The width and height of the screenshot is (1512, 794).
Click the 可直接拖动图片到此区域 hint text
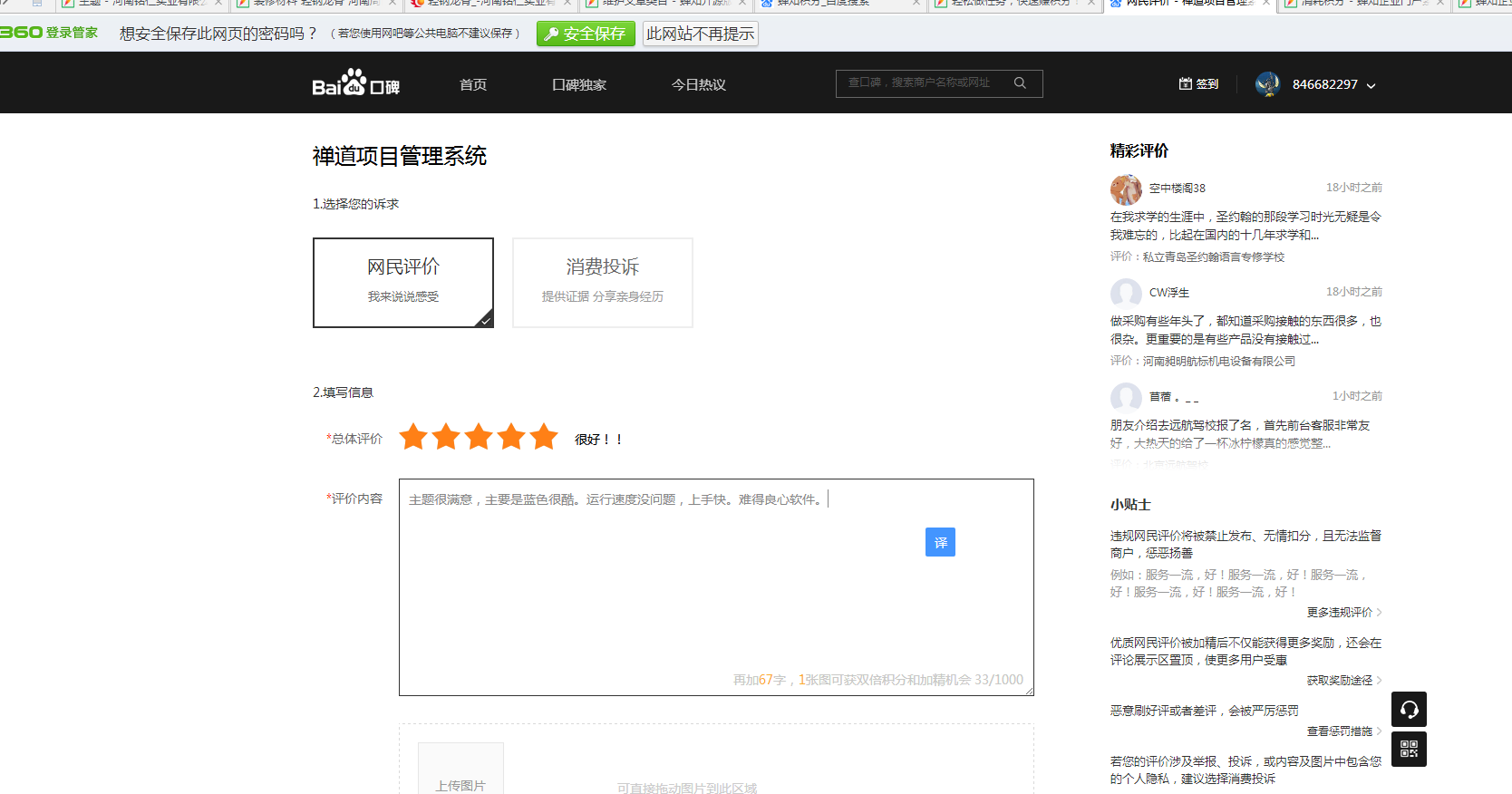click(x=687, y=788)
